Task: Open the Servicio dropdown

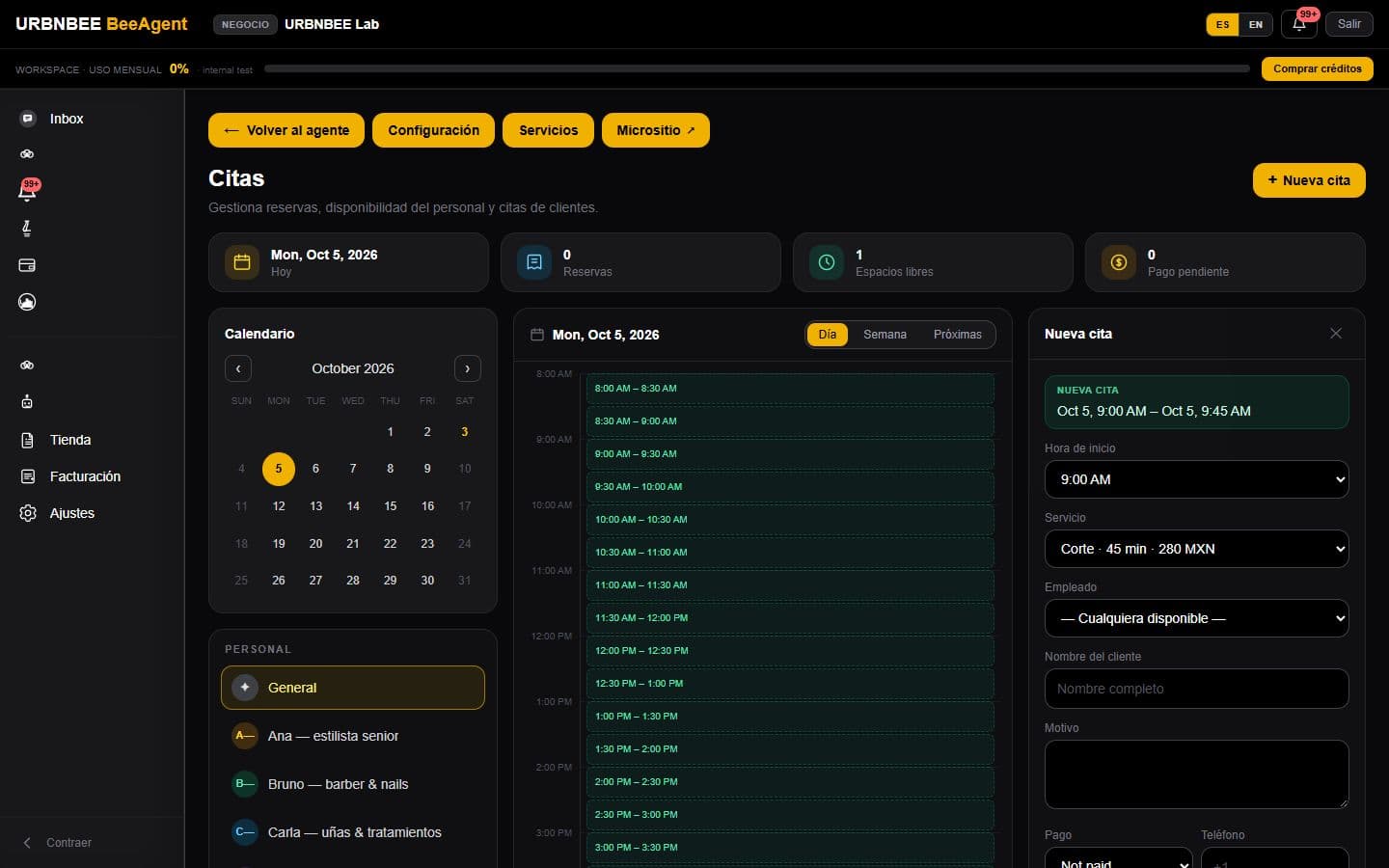Action: [1197, 549]
